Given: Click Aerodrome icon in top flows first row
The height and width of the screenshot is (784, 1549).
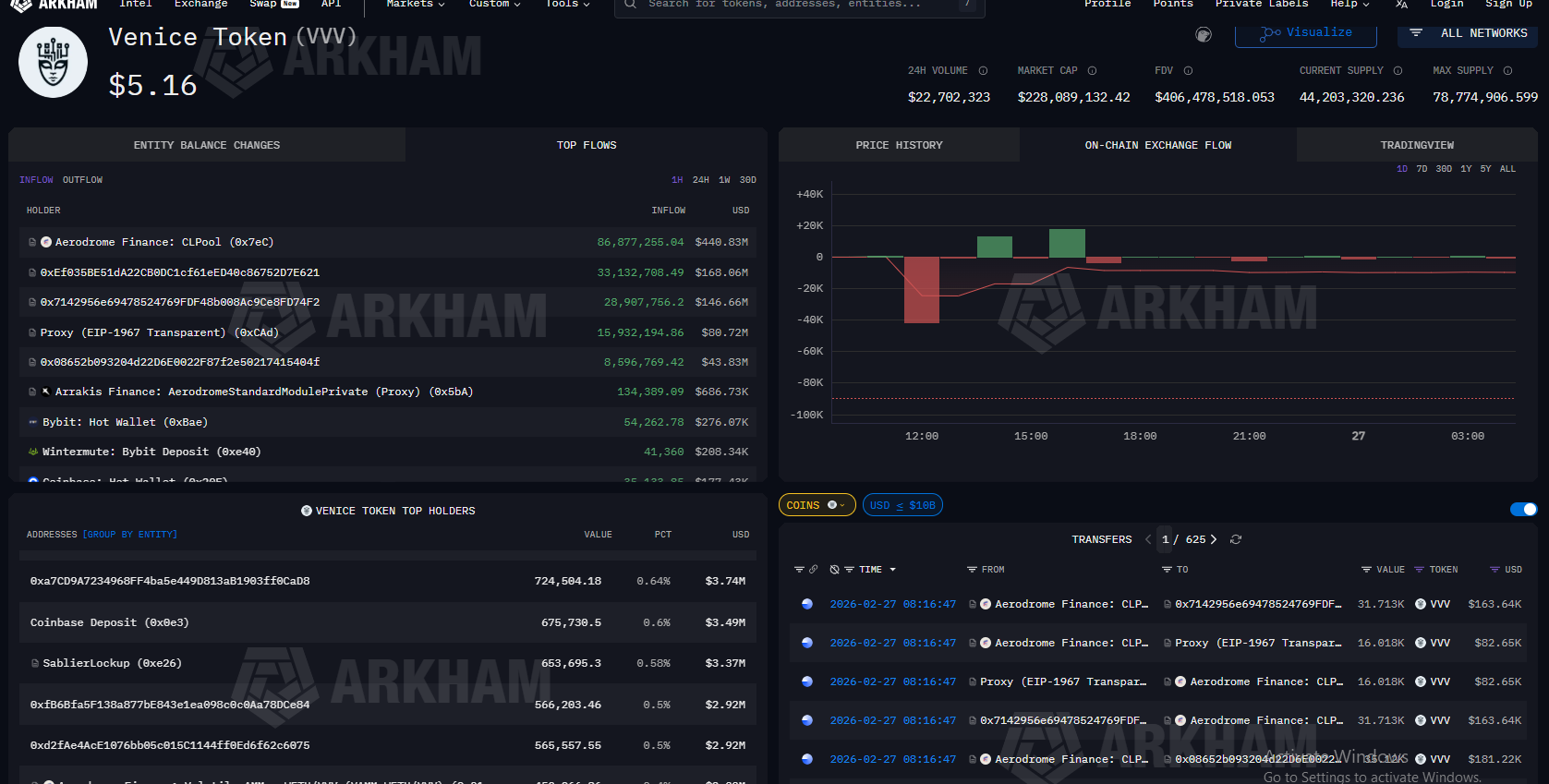Looking at the screenshot, I should 46,242.
